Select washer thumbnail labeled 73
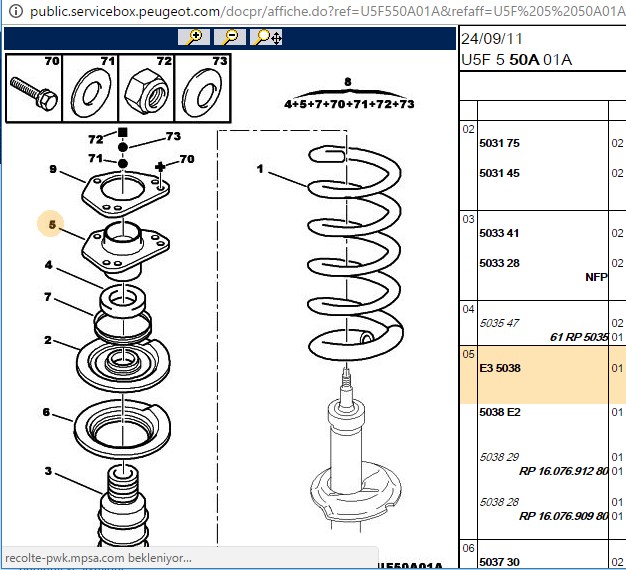The height and width of the screenshot is (570, 626). 202,88
